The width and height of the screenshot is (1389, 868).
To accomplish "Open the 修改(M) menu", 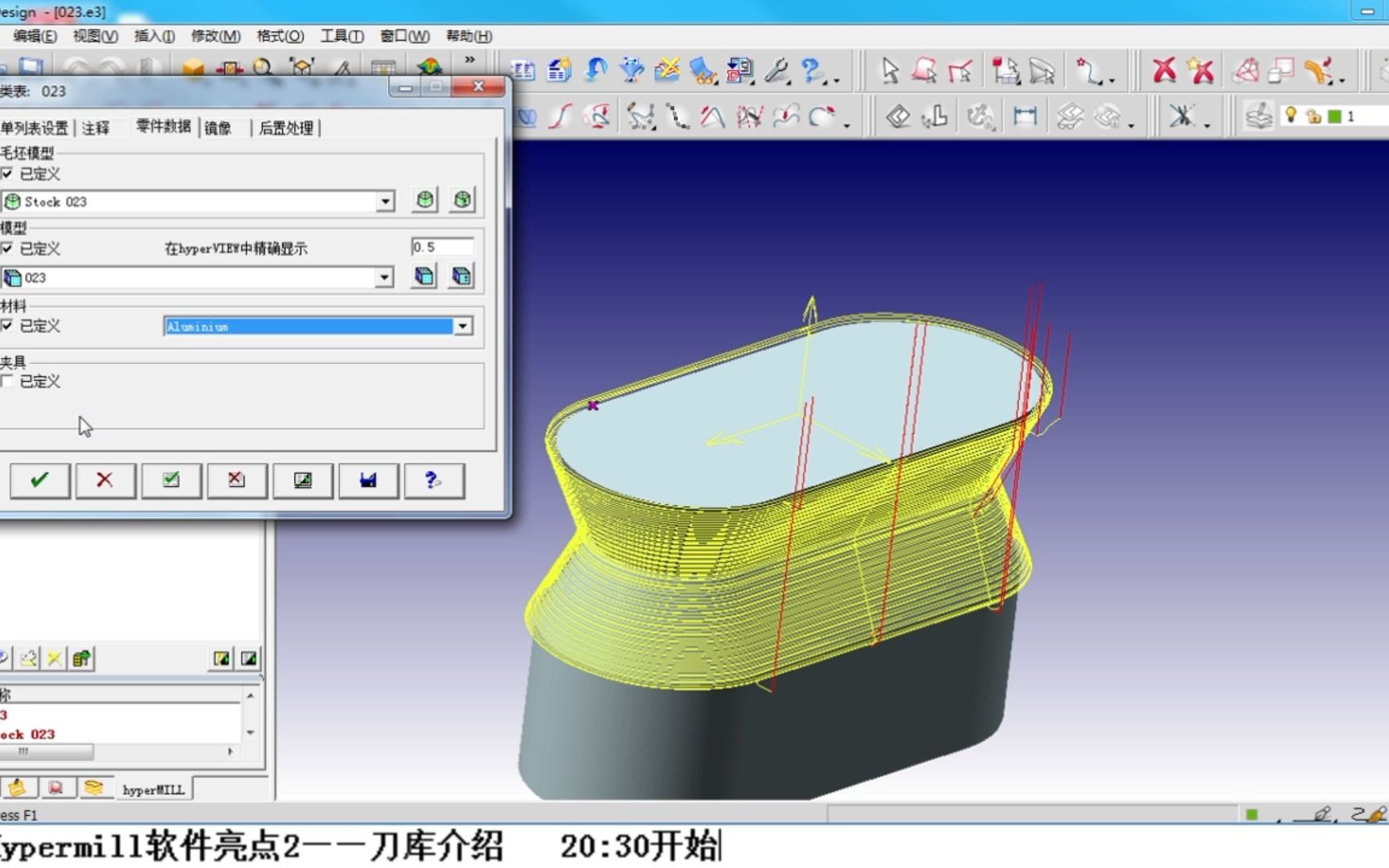I will [x=215, y=36].
